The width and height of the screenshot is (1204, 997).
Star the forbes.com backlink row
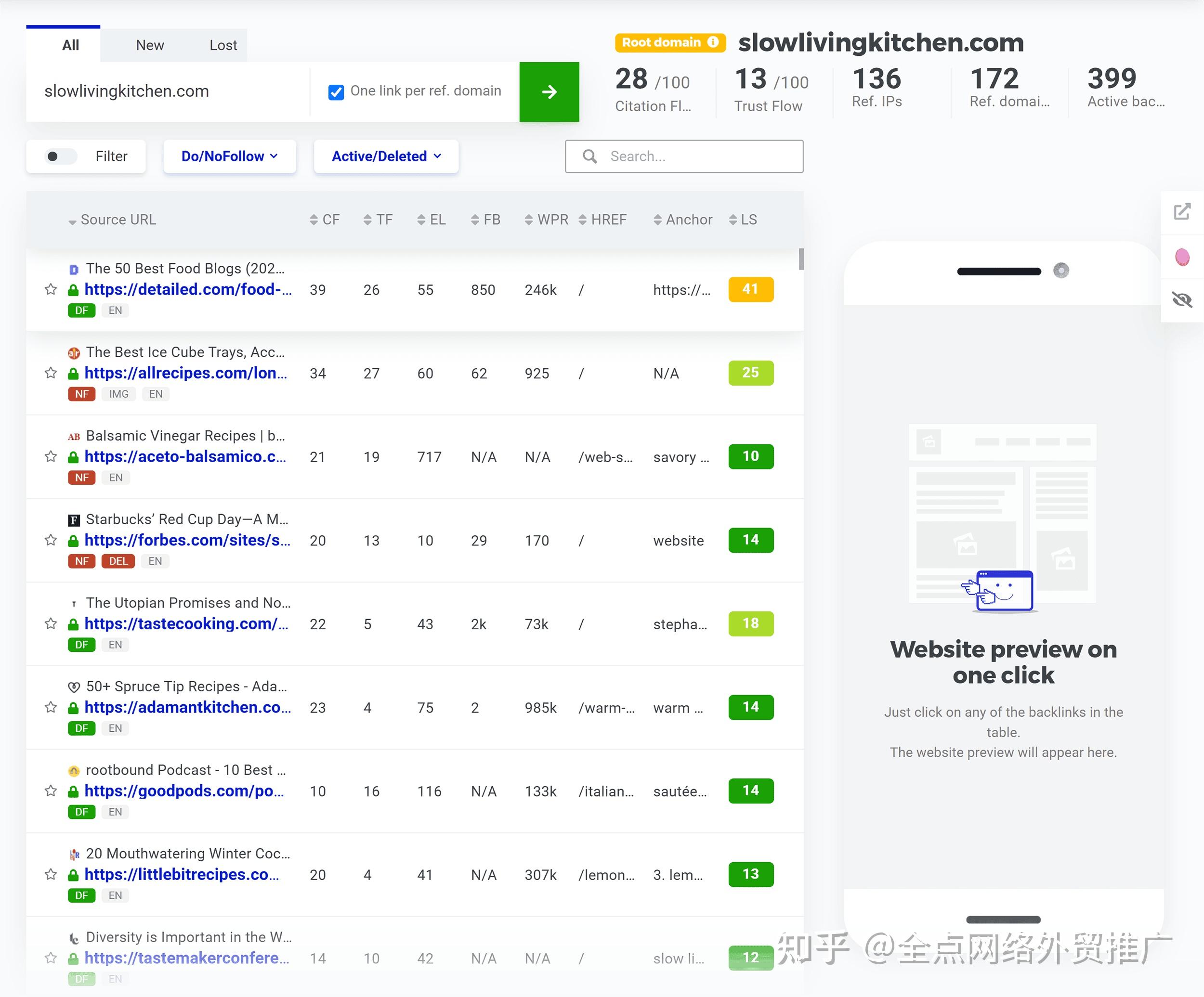(51, 540)
